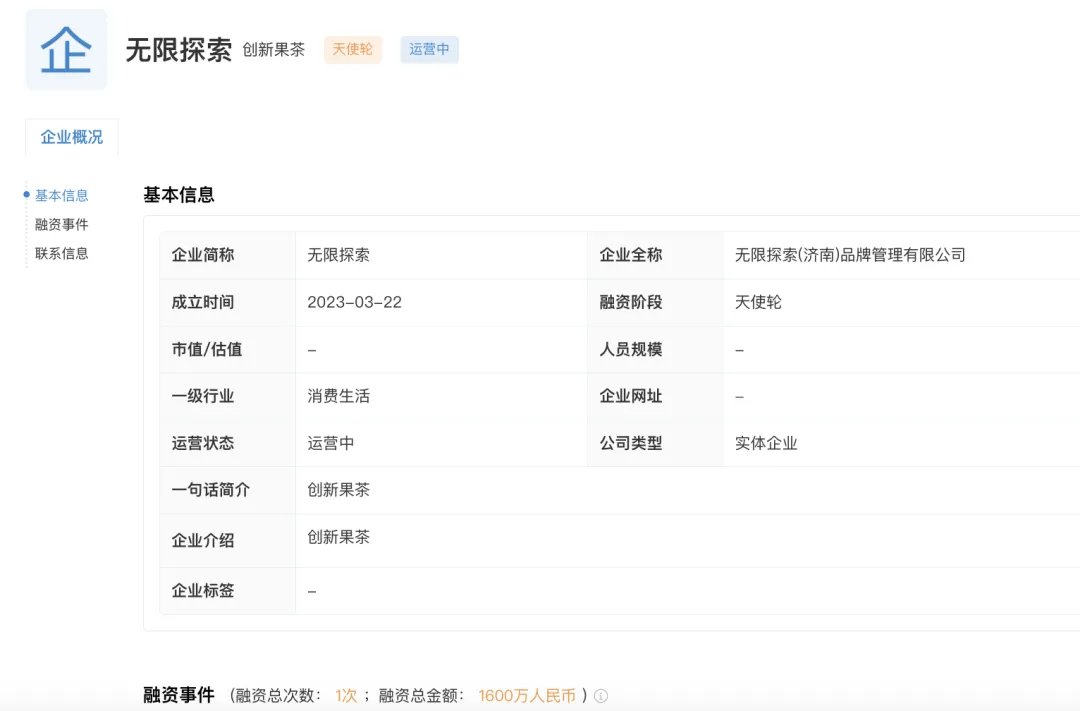Go to 联系信息 in the side navigation
Image resolution: width=1080 pixels, height=711 pixels.
[62, 254]
